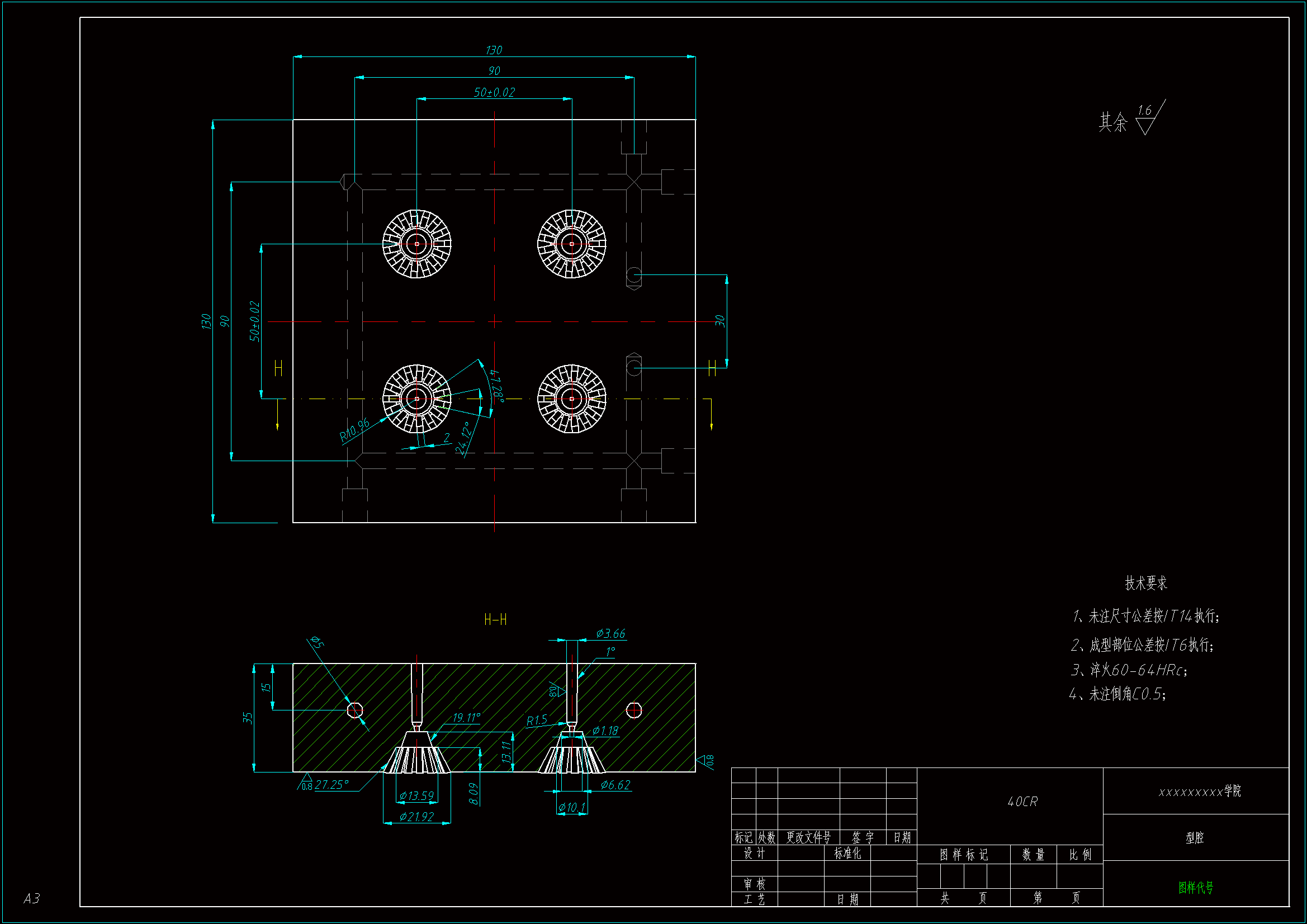Select the 型腔 part name cell

(x=1195, y=837)
